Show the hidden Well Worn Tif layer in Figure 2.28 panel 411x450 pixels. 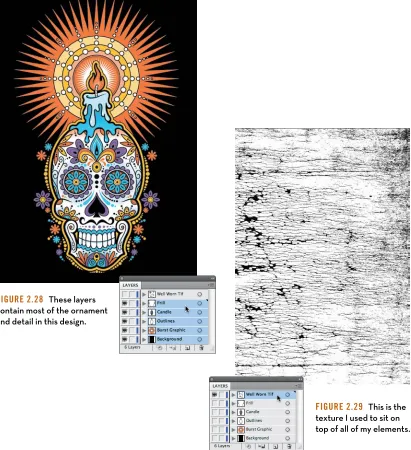click(x=125, y=294)
